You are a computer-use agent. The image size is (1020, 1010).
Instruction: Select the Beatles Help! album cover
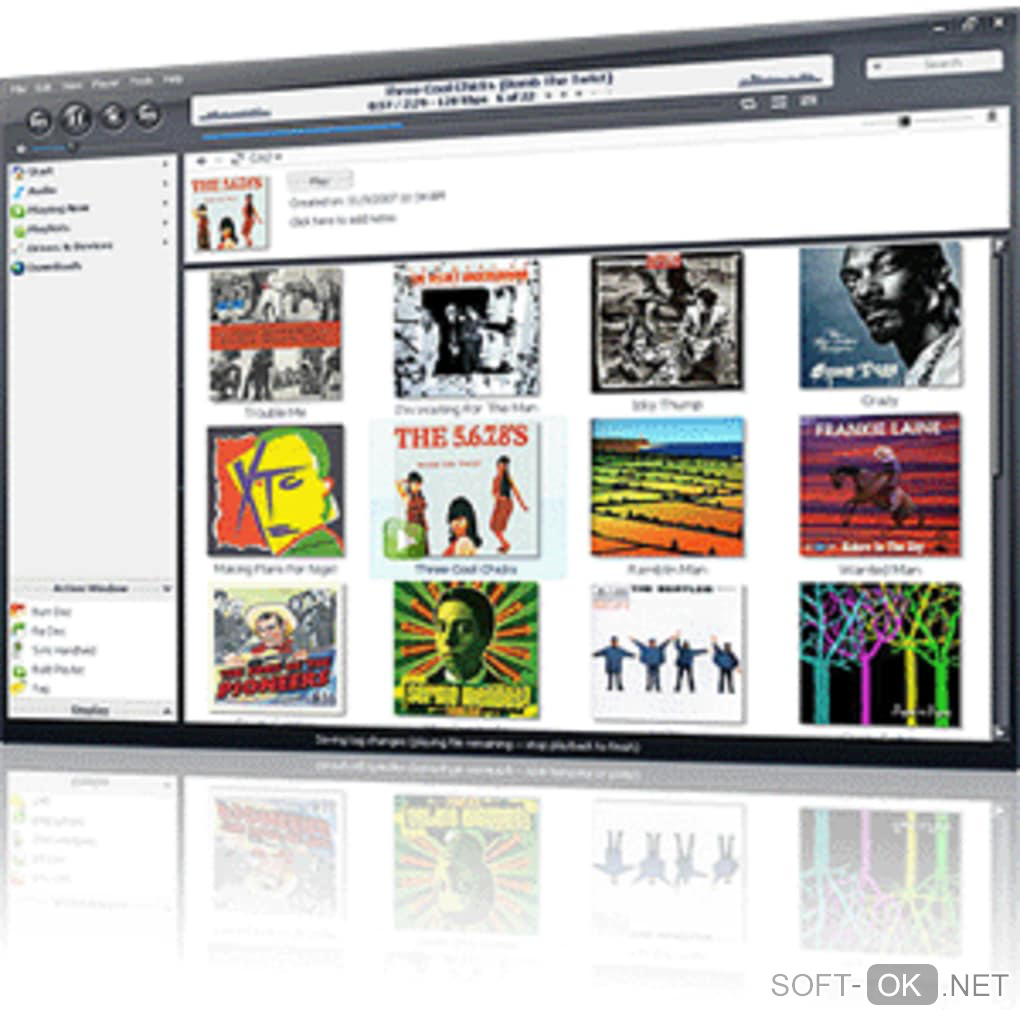pyautogui.click(x=667, y=653)
